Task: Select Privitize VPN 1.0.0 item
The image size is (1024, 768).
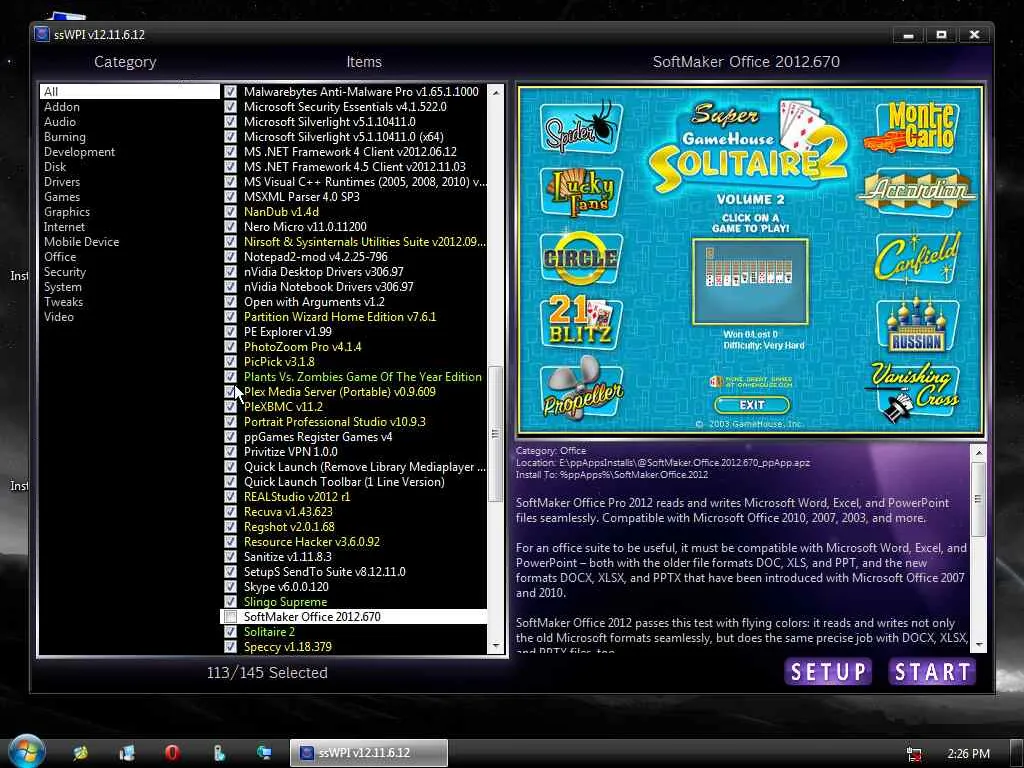Action: point(291,452)
